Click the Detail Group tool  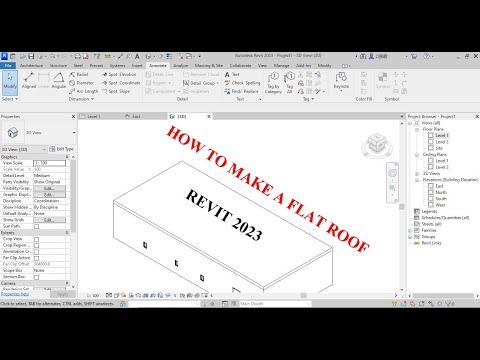[201, 83]
